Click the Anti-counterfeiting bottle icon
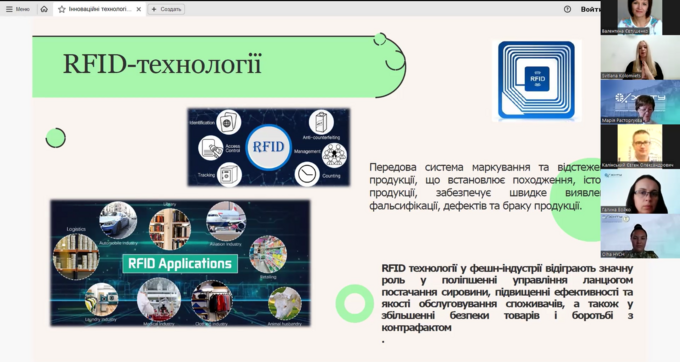The height and width of the screenshot is (362, 680). click(x=321, y=122)
